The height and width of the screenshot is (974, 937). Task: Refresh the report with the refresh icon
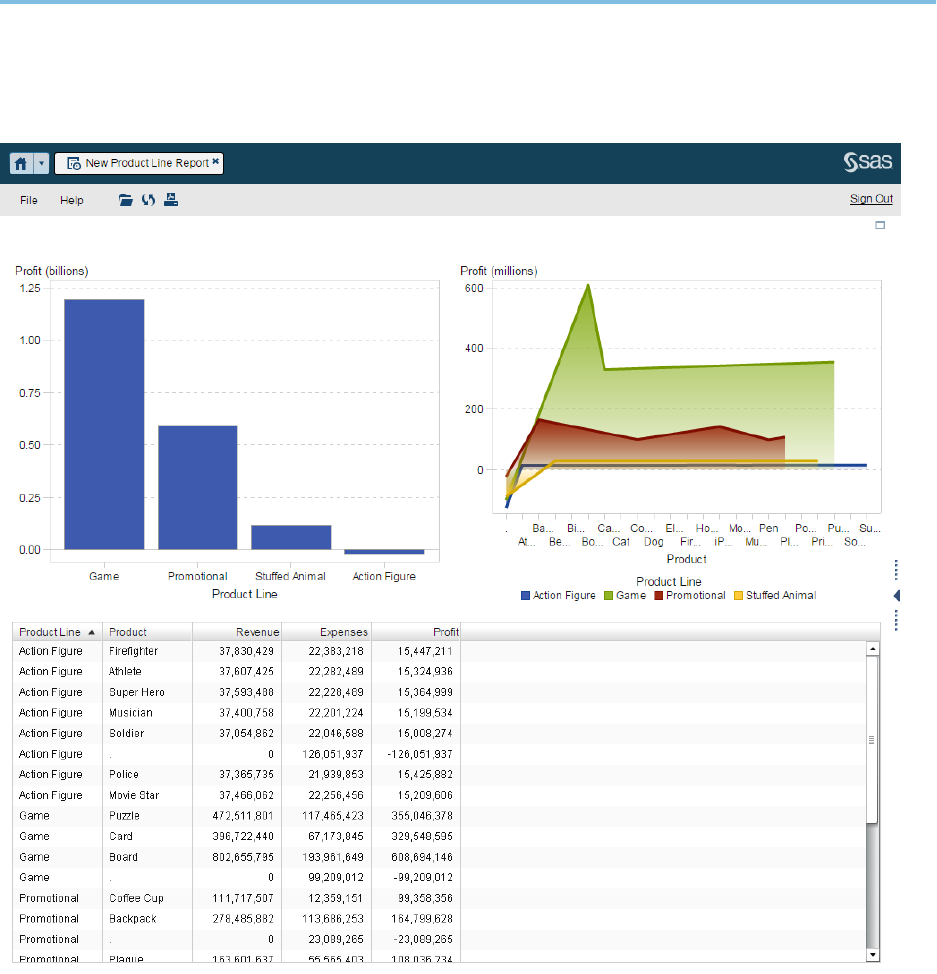(148, 199)
